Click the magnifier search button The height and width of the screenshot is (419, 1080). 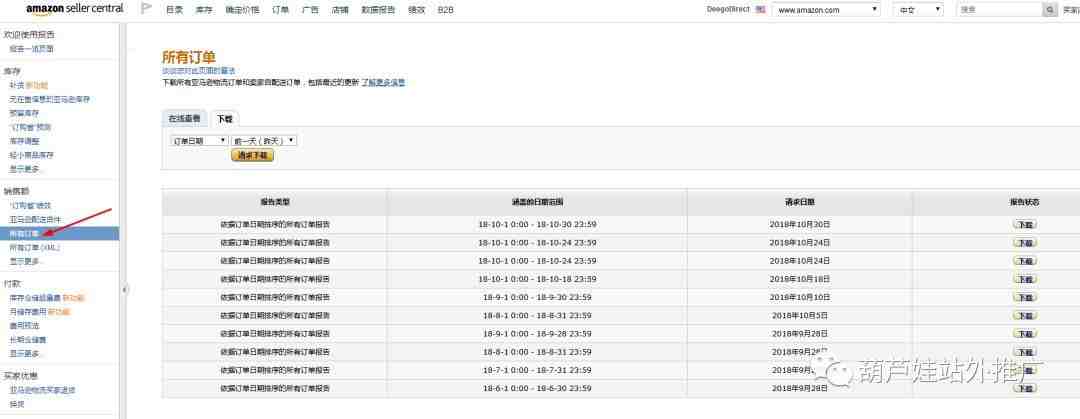pos(1050,9)
